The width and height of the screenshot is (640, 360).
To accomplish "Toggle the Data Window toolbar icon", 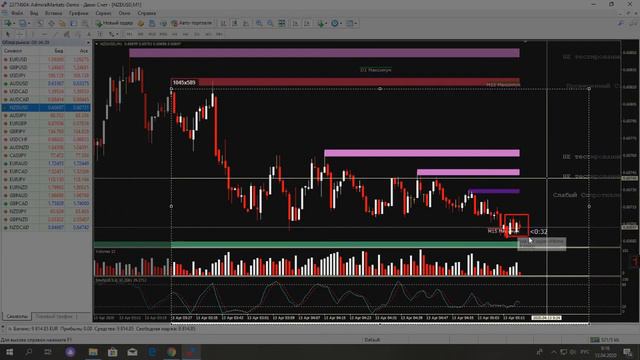I will 51,23.
